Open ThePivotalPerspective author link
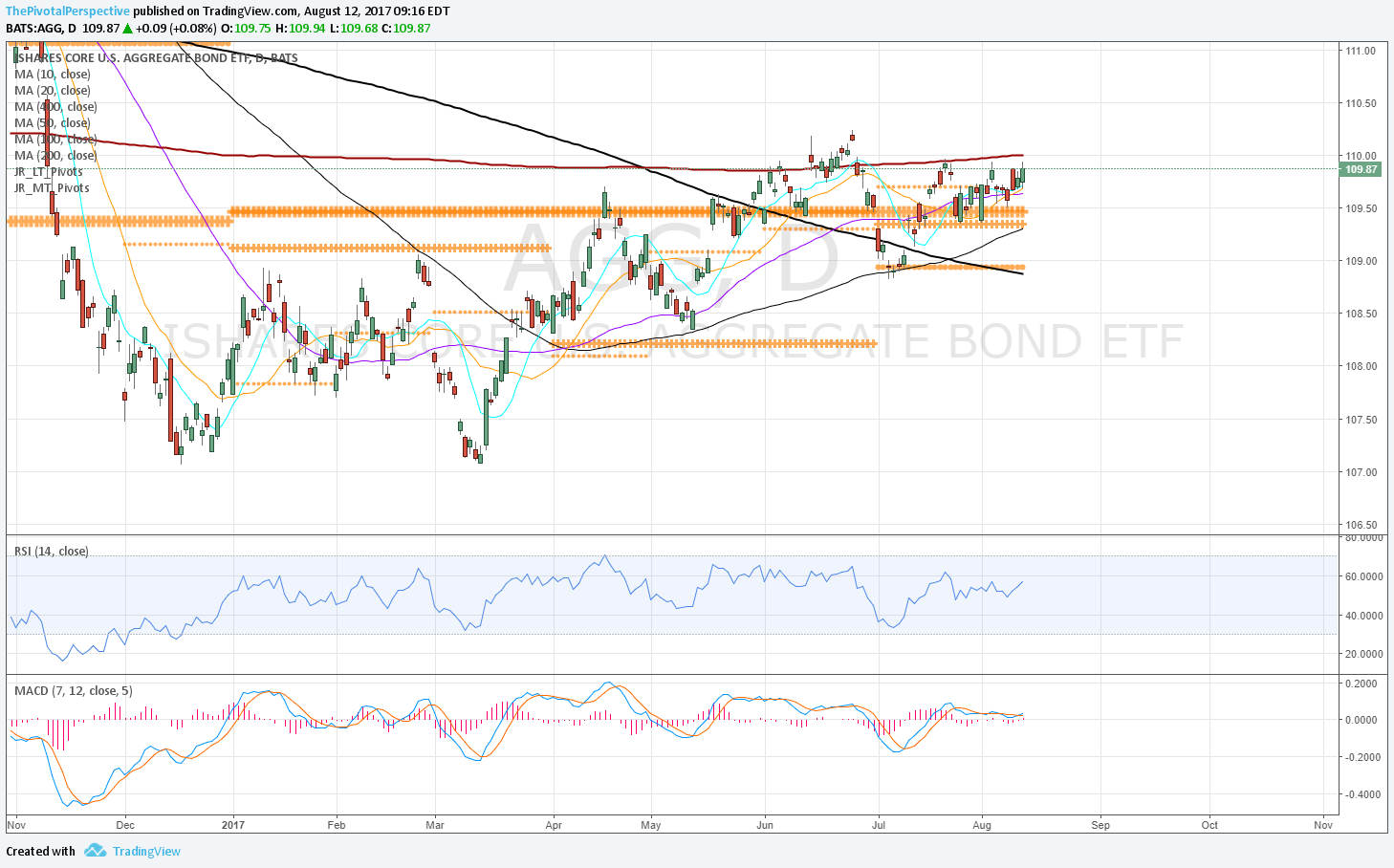 68,11
